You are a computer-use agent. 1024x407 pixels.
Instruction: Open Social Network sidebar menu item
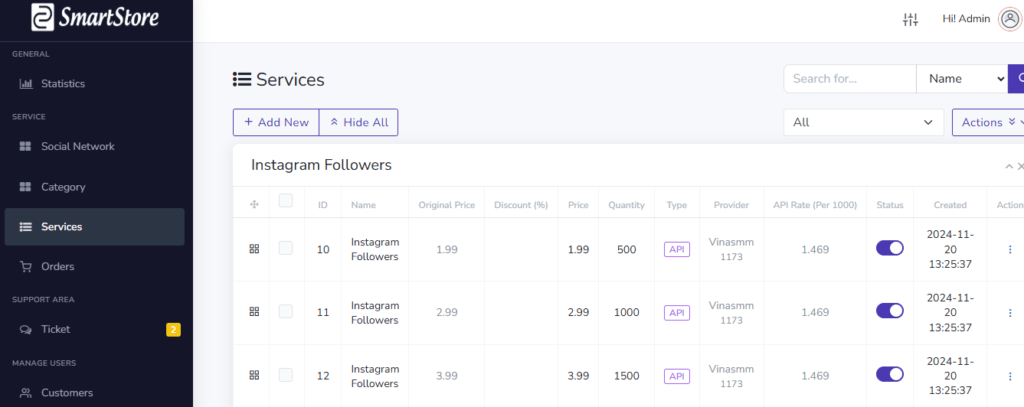click(77, 147)
